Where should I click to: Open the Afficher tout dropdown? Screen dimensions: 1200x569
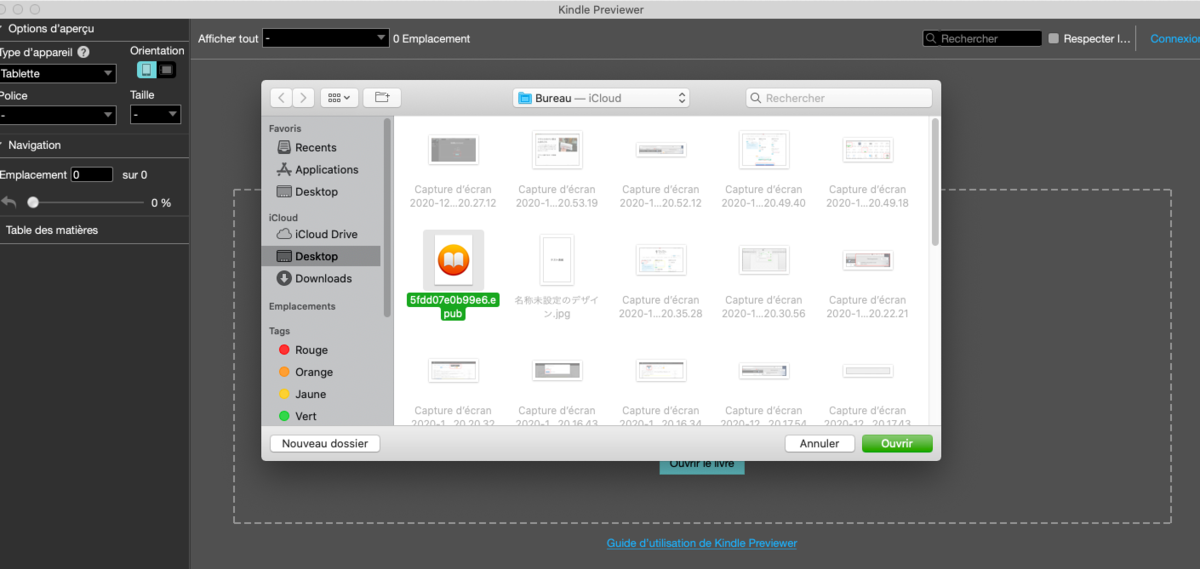pyautogui.click(x=326, y=38)
